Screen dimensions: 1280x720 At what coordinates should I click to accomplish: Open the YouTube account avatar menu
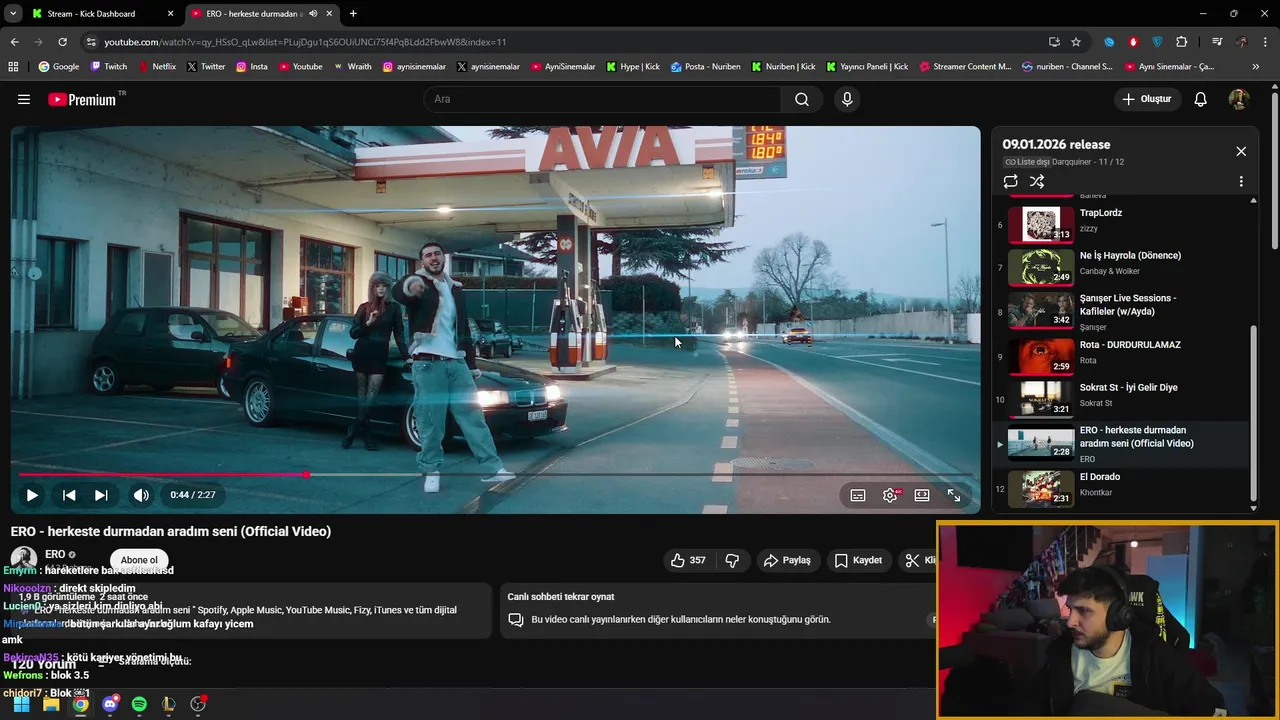1239,99
